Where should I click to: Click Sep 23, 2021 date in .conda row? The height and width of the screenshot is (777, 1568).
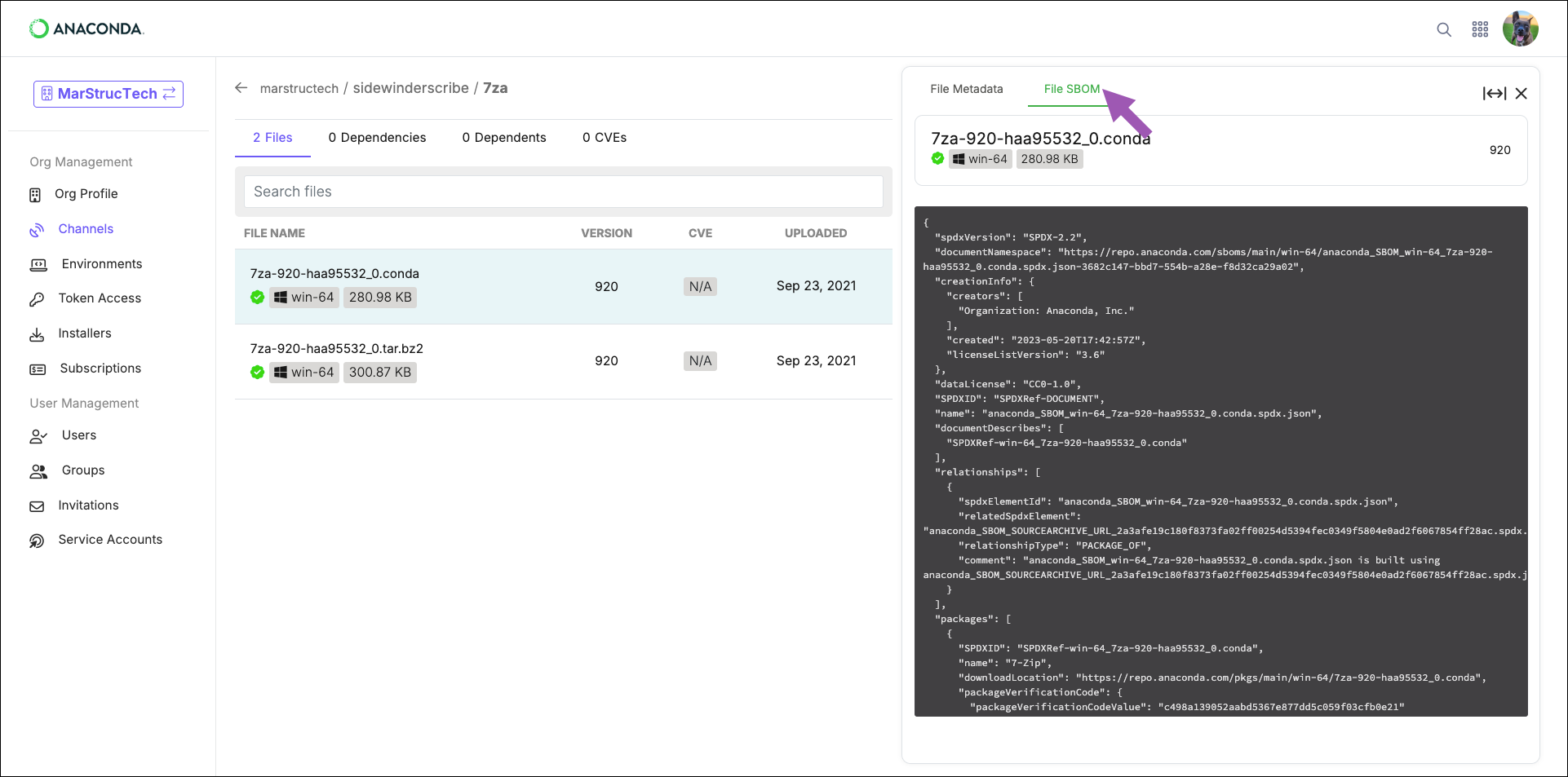pyautogui.click(x=816, y=286)
